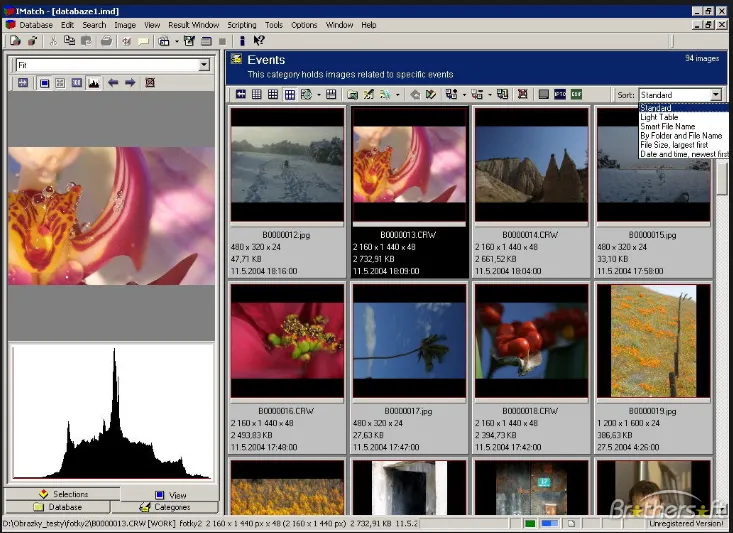Image resolution: width=733 pixels, height=533 pixels.
Task: Click the blue info 'i' icon
Action: coord(242,41)
